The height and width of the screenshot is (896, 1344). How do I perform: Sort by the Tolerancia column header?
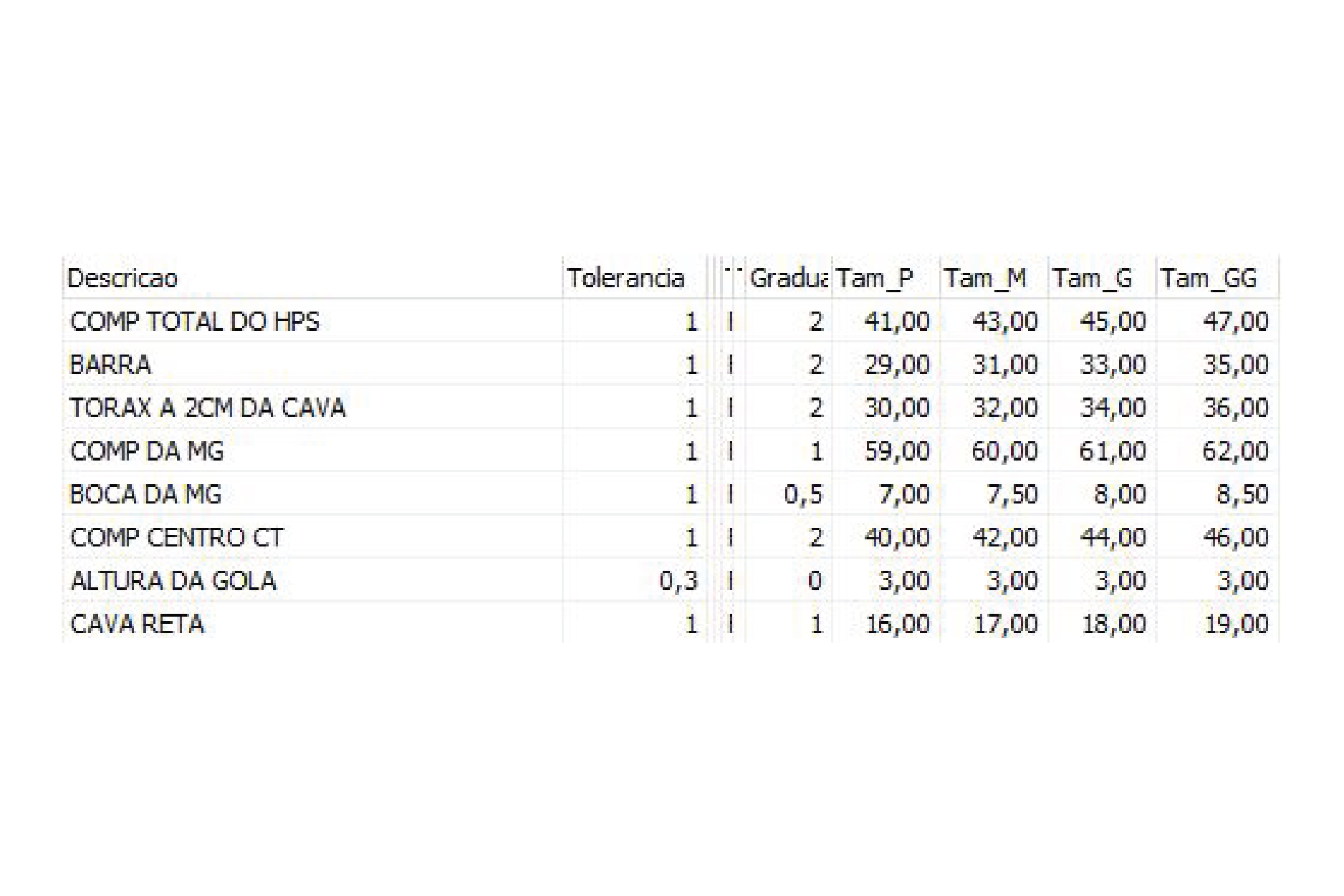pyautogui.click(x=635, y=278)
